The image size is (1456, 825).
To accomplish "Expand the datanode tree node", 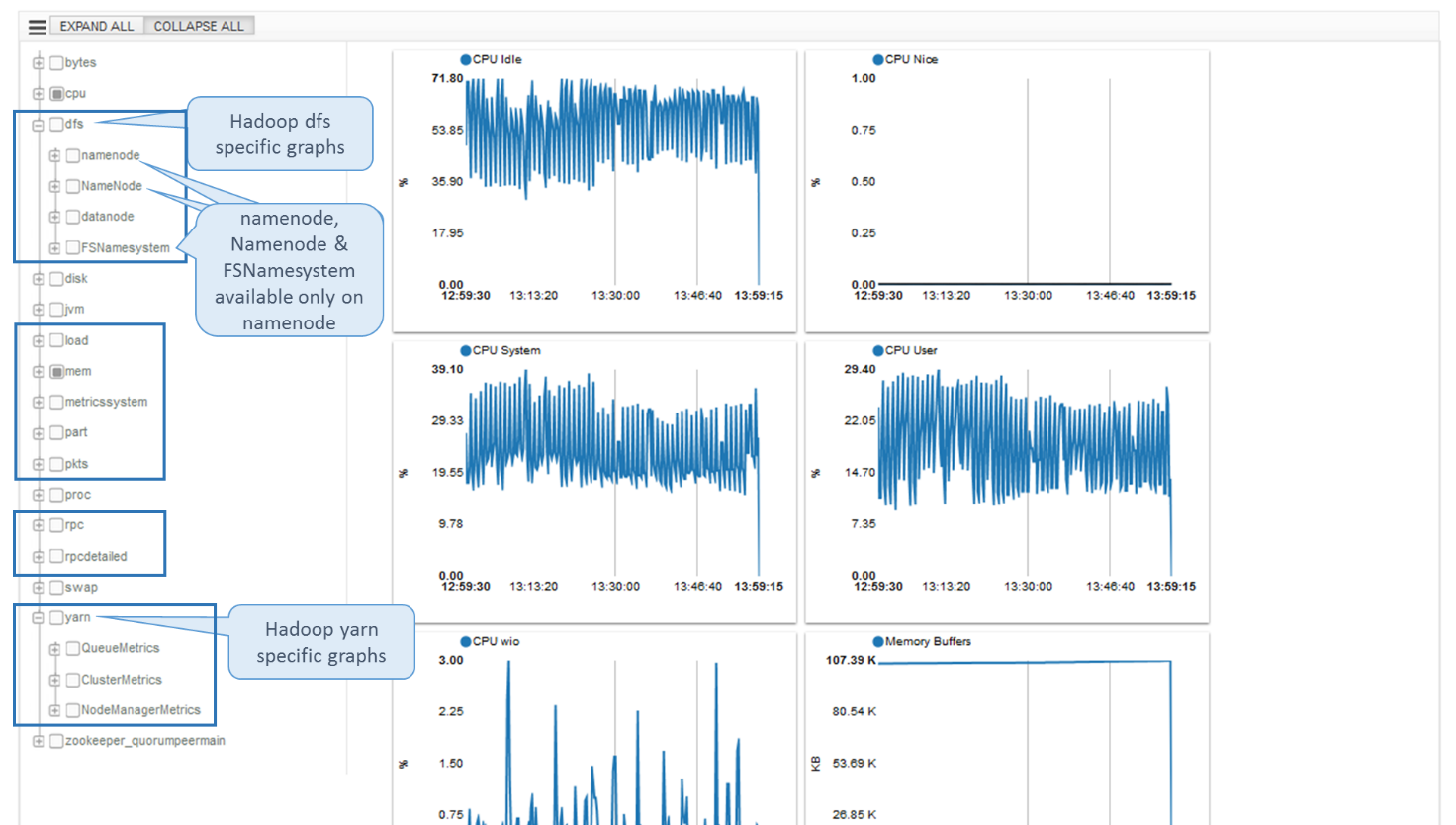I will pyautogui.click(x=54, y=218).
